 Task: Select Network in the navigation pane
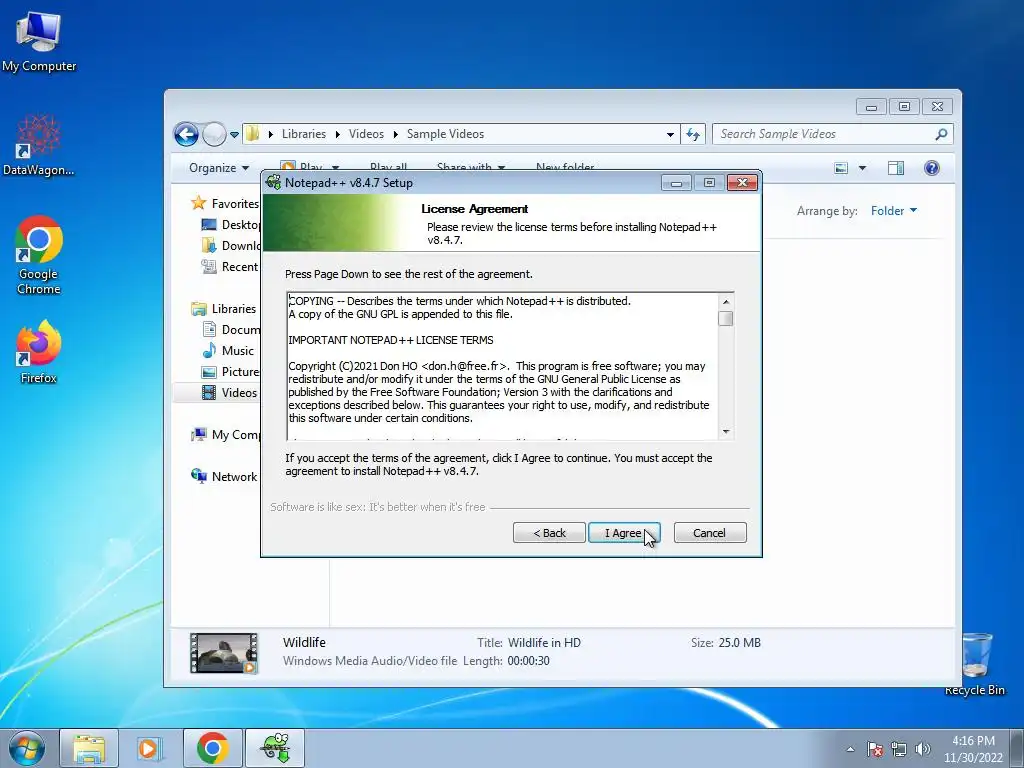(x=224, y=477)
